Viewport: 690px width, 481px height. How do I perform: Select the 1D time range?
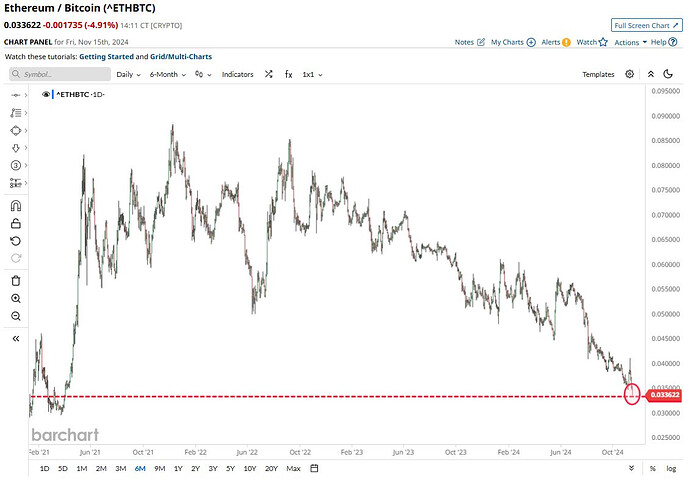44,468
